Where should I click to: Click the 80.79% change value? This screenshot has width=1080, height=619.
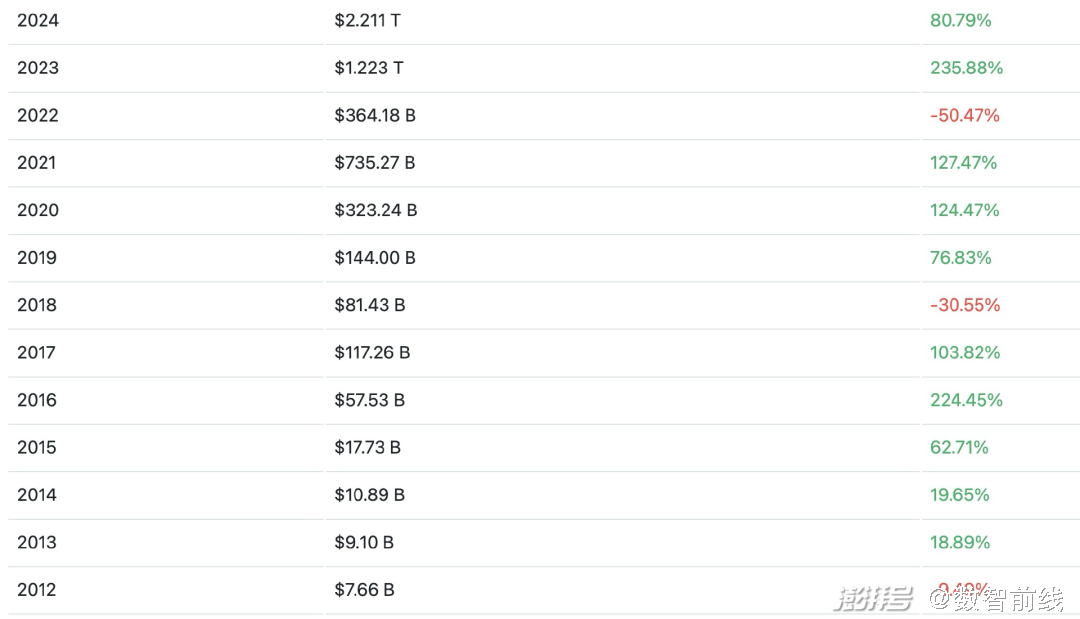click(960, 20)
